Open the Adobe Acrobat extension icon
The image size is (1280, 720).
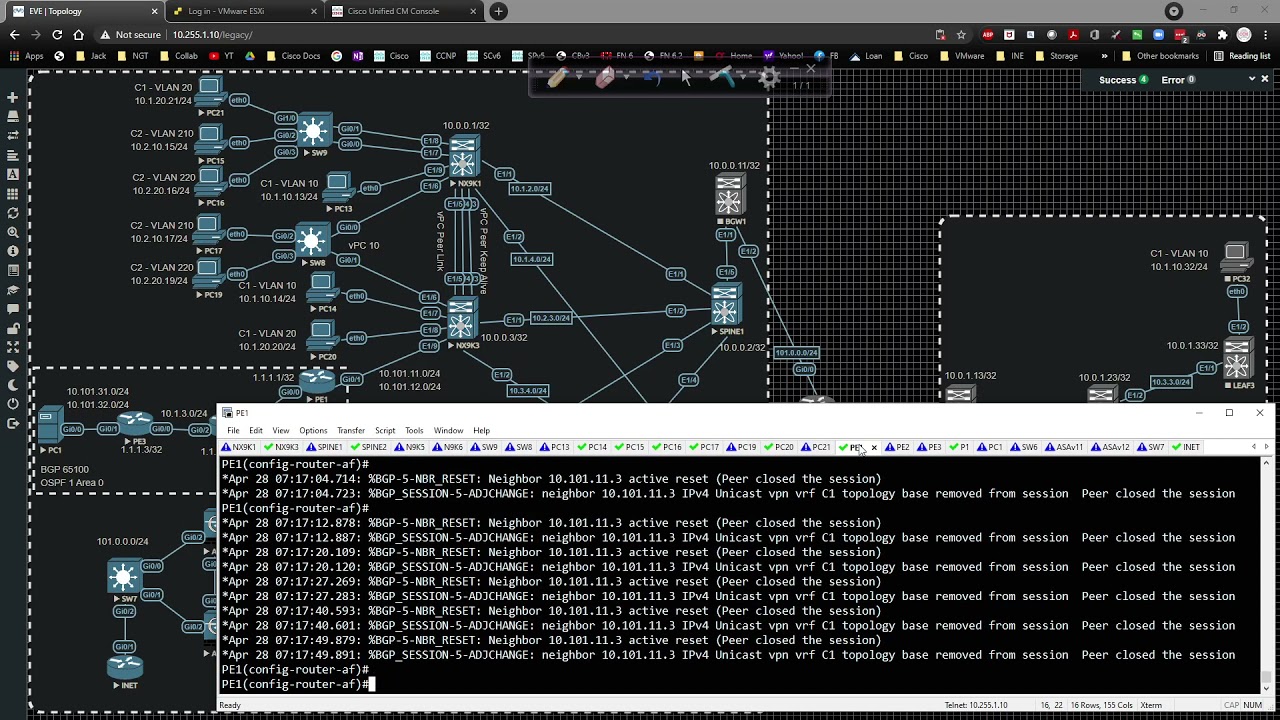1073,34
